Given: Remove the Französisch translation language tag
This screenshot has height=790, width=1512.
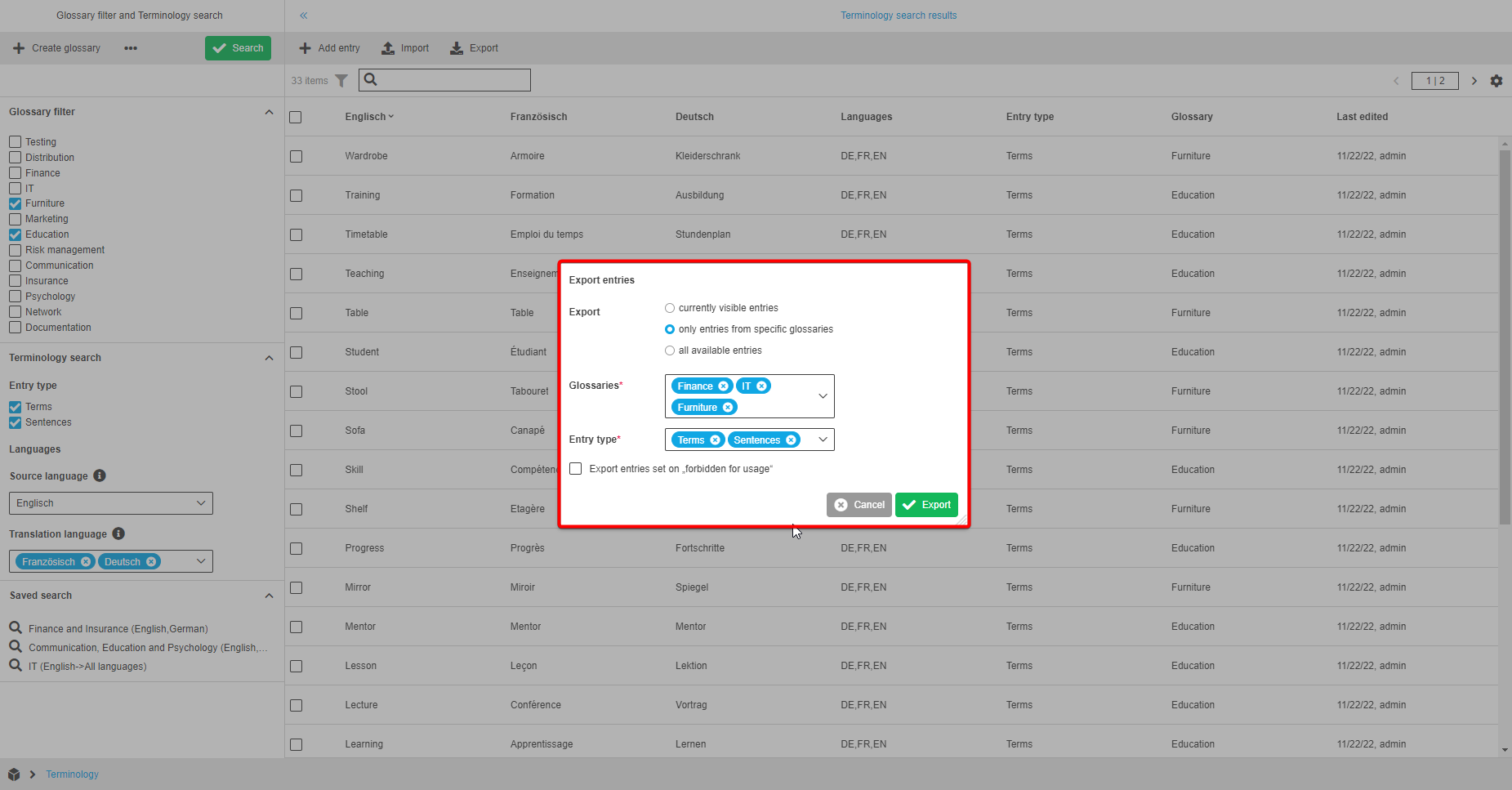Looking at the screenshot, I should (86, 561).
